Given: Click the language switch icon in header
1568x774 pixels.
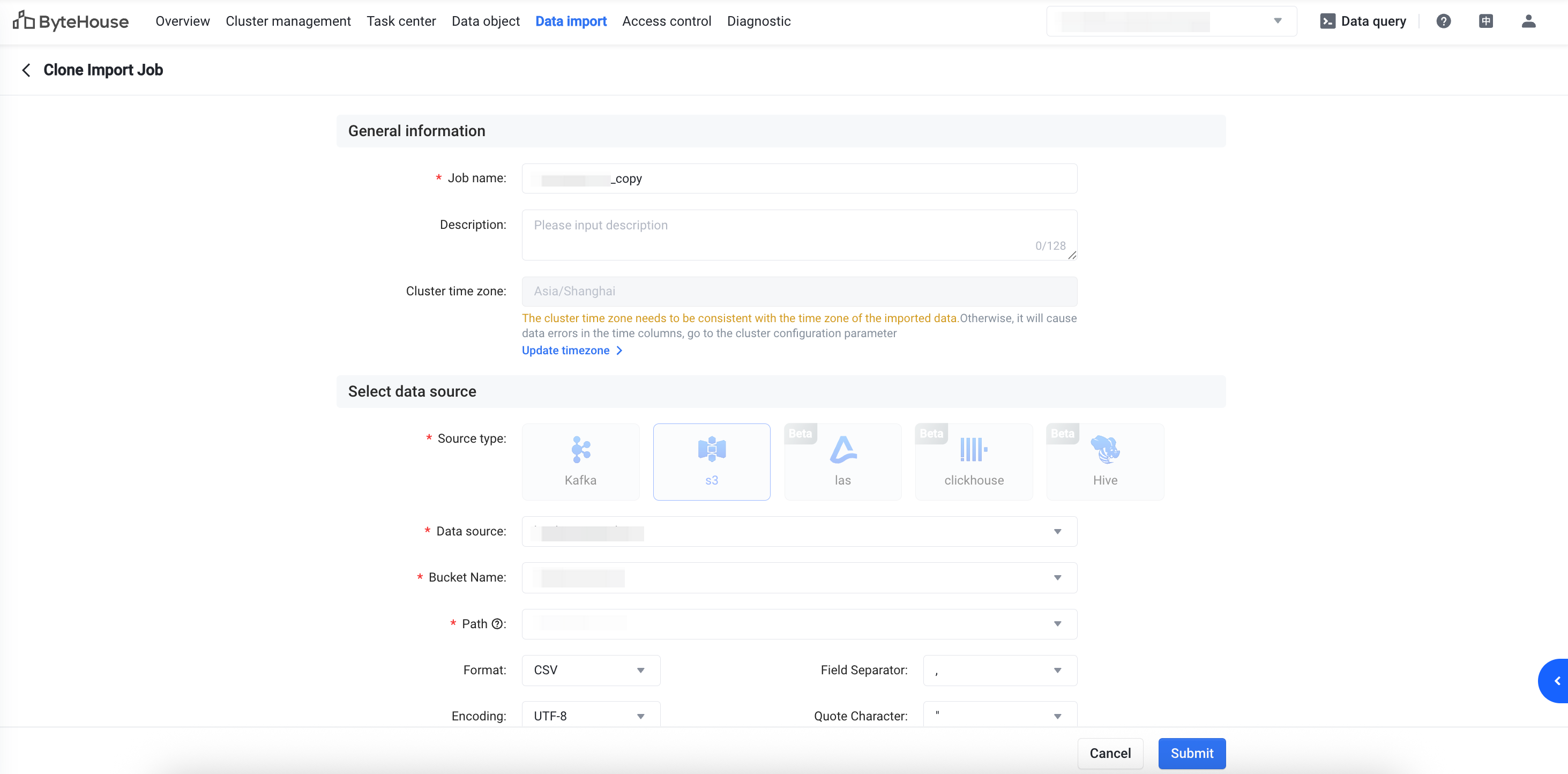Looking at the screenshot, I should click(x=1486, y=21).
